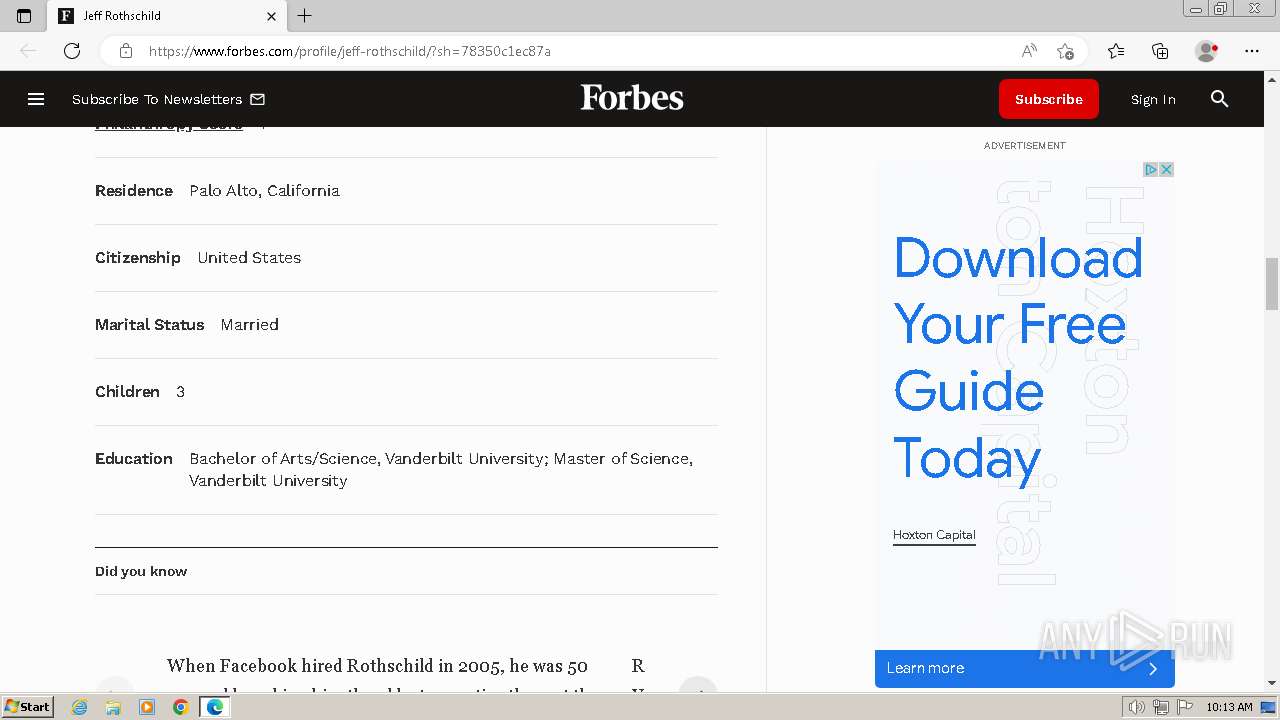Click the network tray icon
Screen dimensions: 1280x720
[x=1161, y=707]
